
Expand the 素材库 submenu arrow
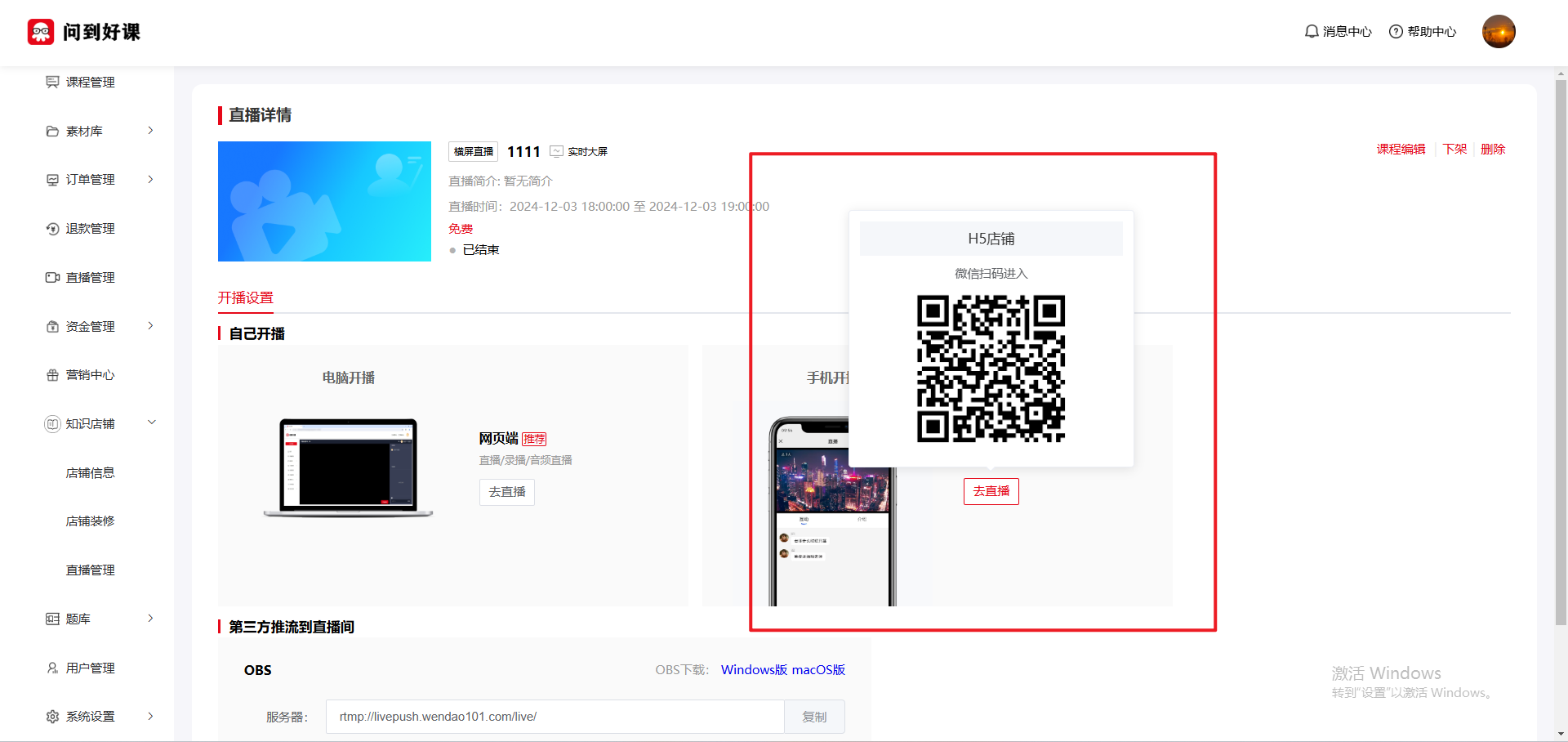[150, 131]
